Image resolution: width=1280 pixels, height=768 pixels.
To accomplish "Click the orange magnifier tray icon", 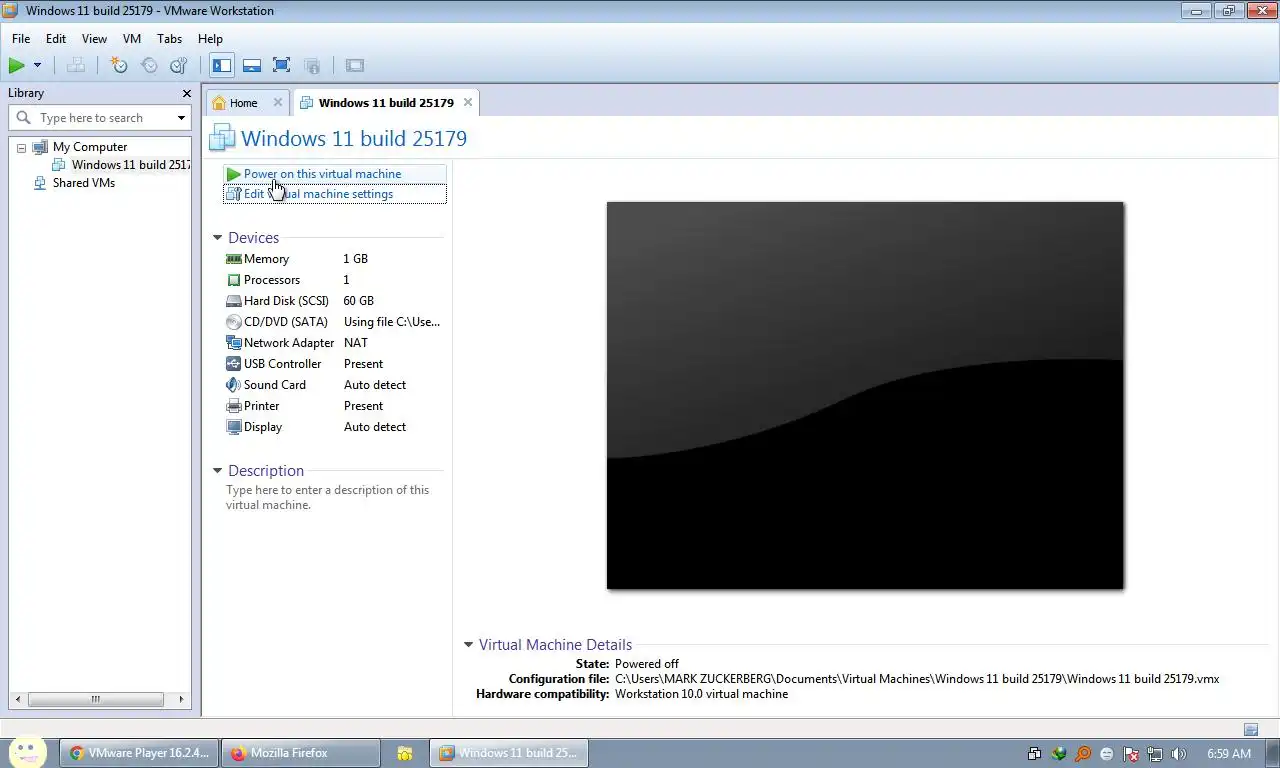I will click(x=1083, y=754).
